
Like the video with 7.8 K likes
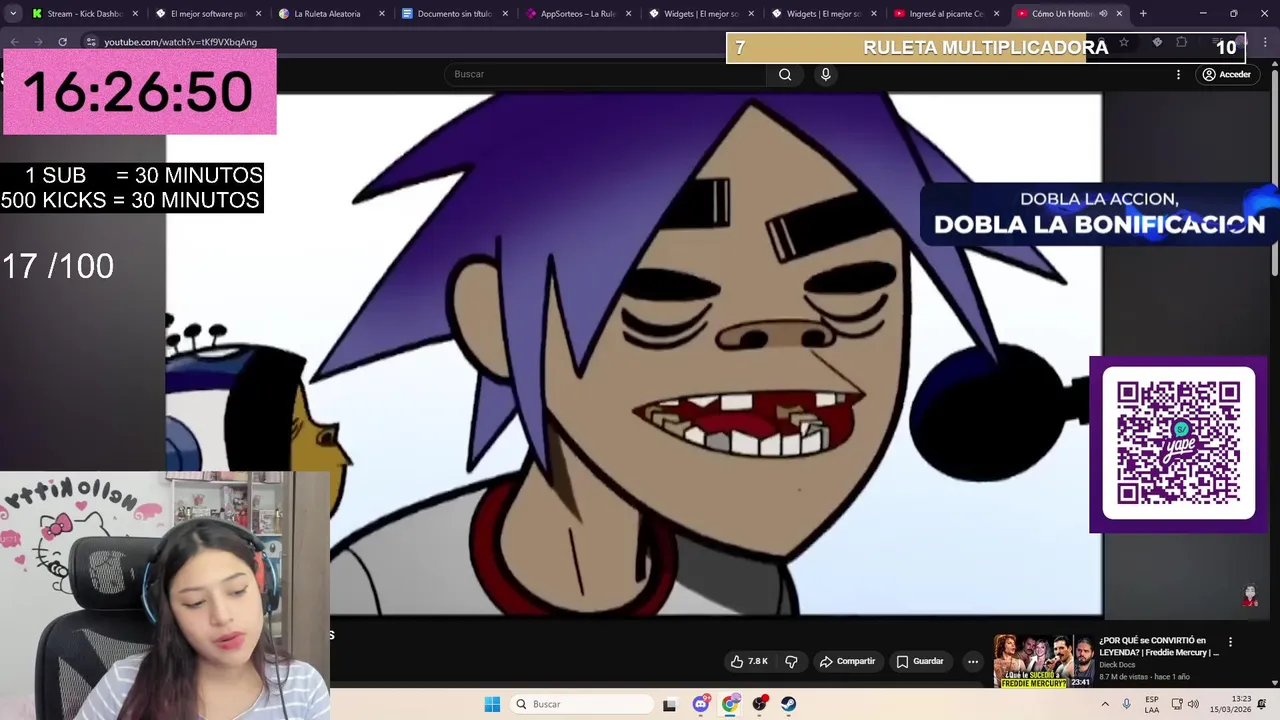click(749, 661)
